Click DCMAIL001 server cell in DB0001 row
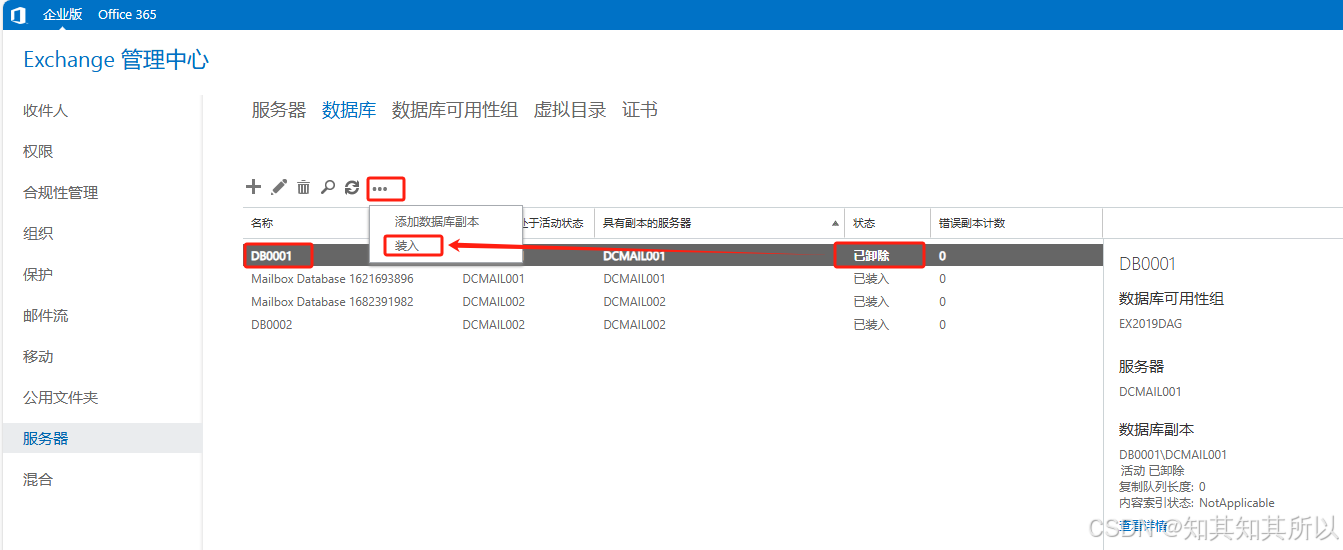 (x=634, y=256)
